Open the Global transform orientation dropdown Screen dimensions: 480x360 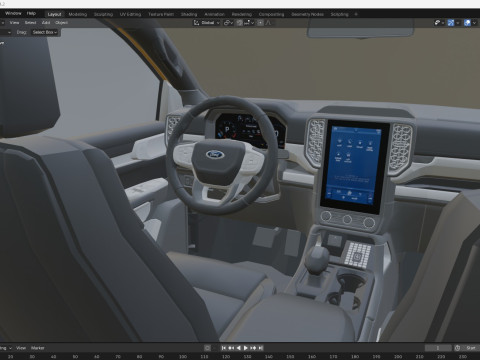(206, 23)
